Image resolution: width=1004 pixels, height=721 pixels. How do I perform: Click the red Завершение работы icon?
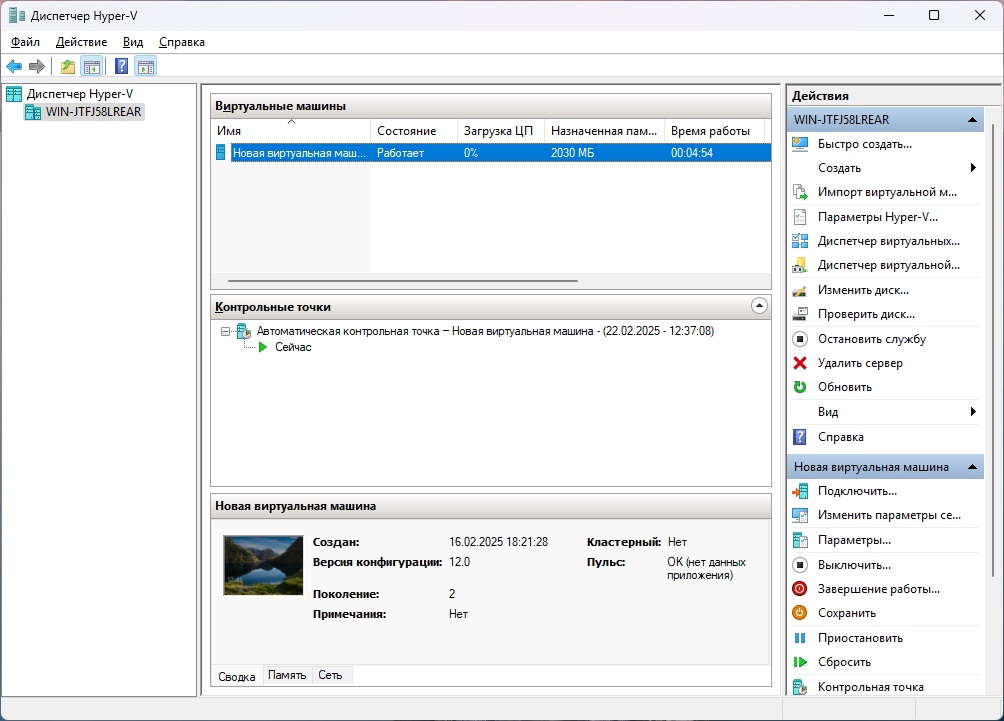coord(800,588)
